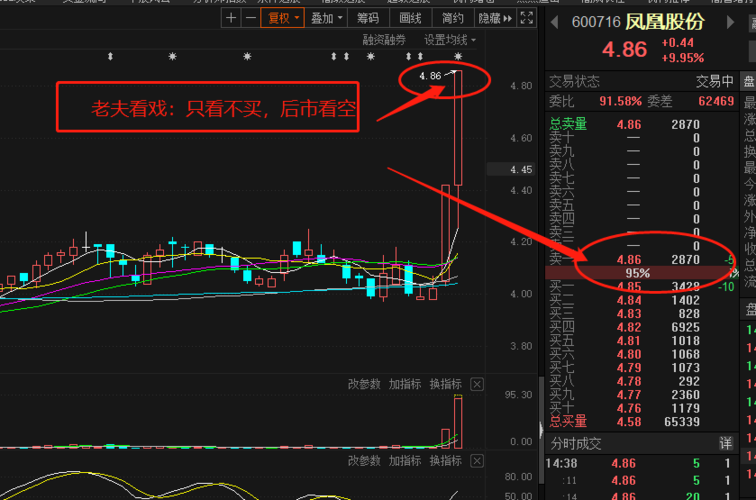Close the volume indicator panel

477,384
